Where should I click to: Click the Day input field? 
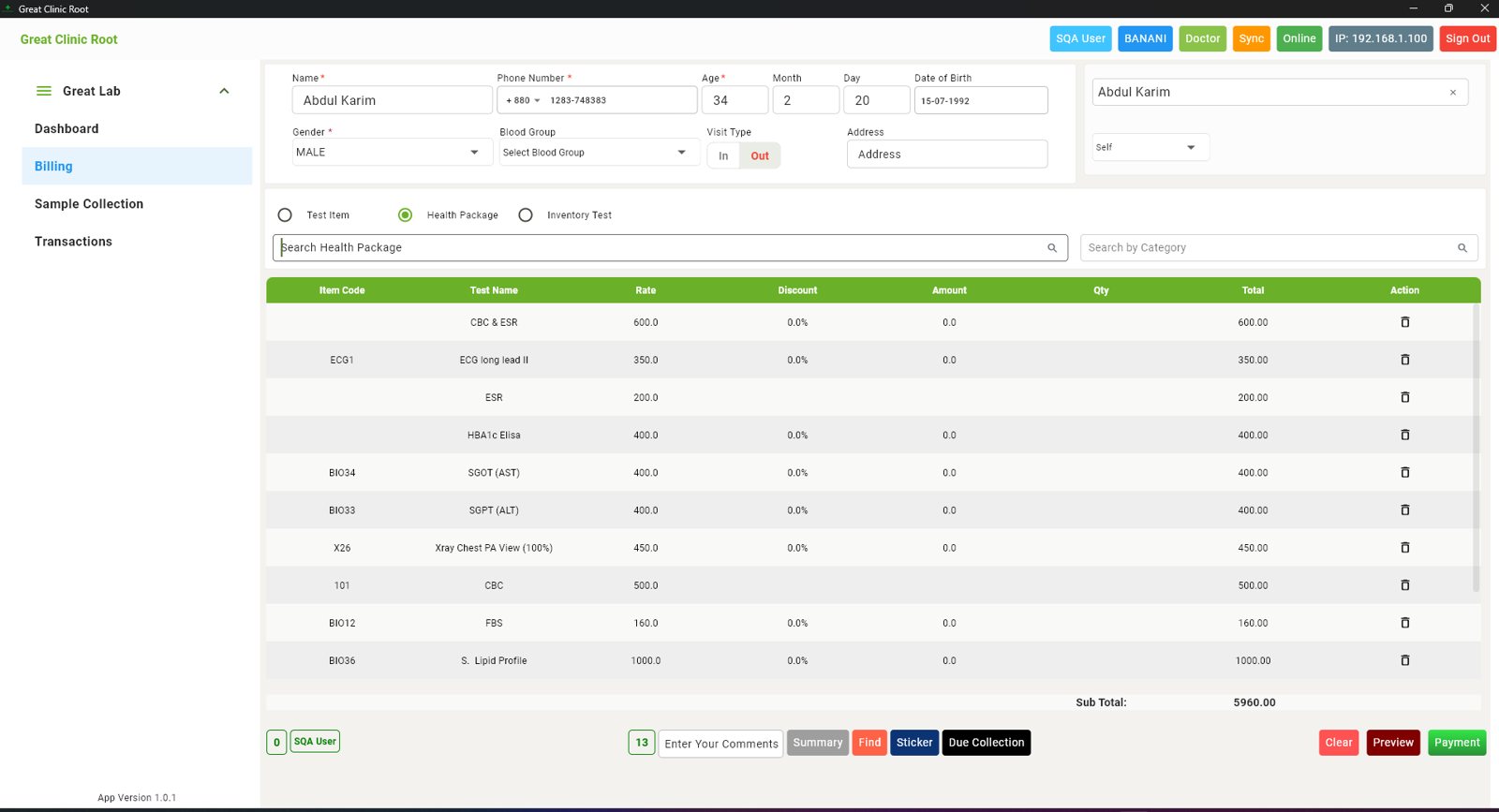pos(877,100)
